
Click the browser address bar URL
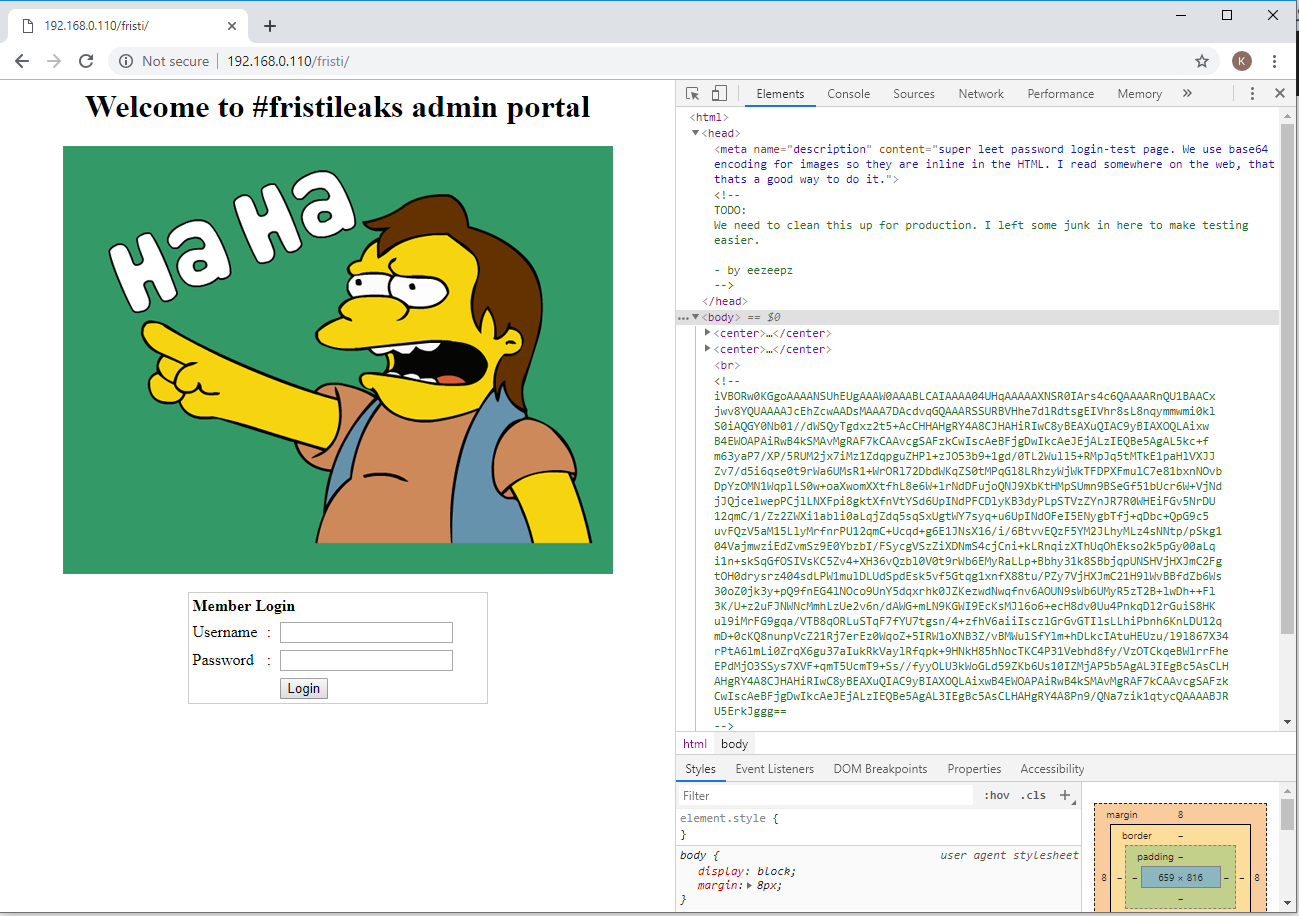[x=288, y=61]
